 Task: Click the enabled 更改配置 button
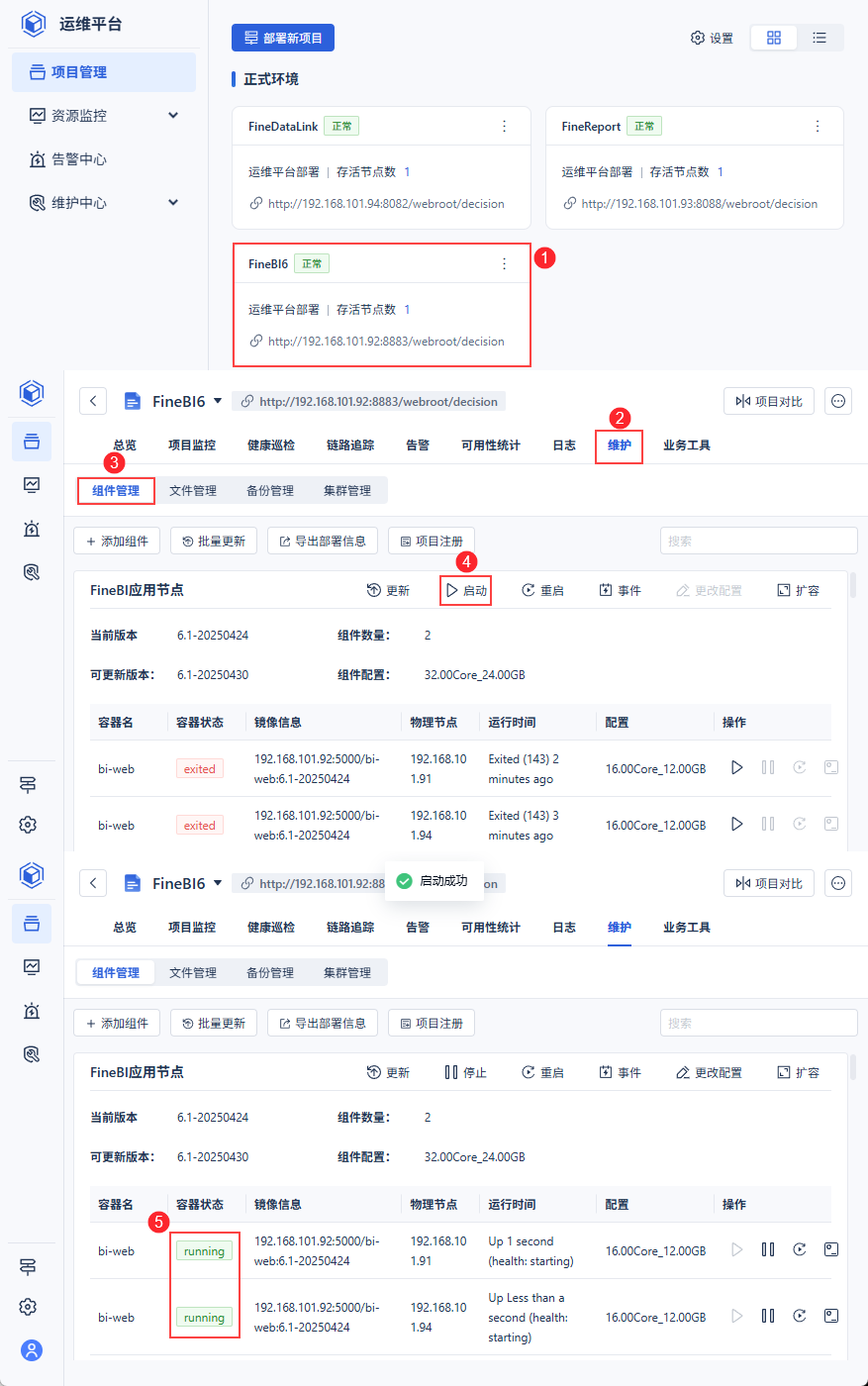pos(708,1073)
